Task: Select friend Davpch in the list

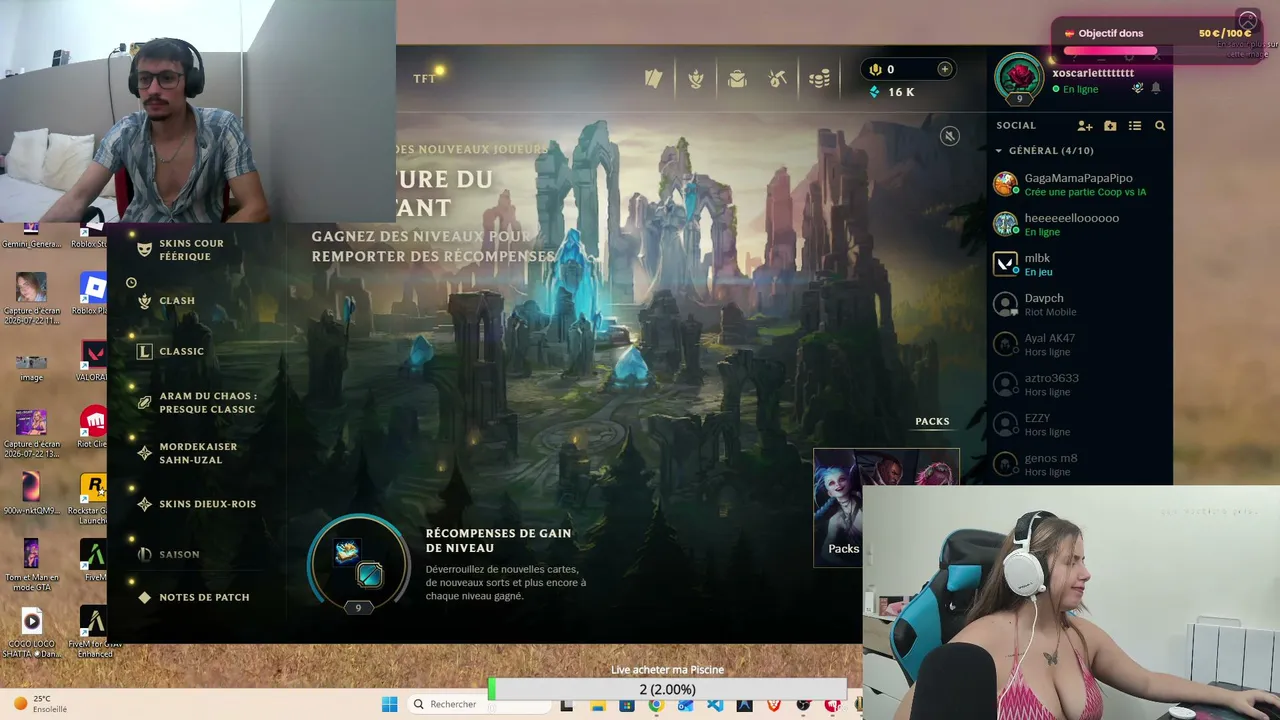Action: tap(1080, 304)
